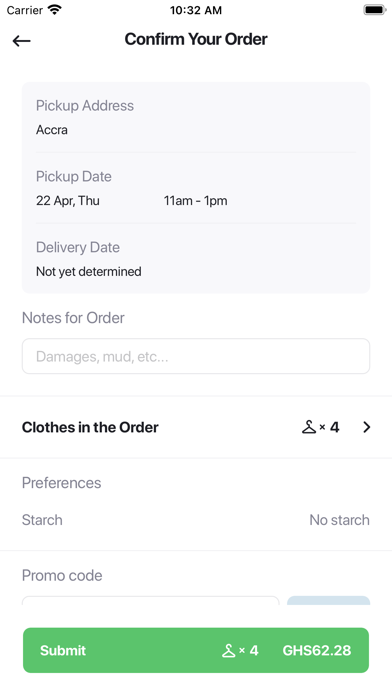Viewport: 392px width, 696px height.
Task: Tap the Wi-Fi status icon
Action: click(55, 10)
